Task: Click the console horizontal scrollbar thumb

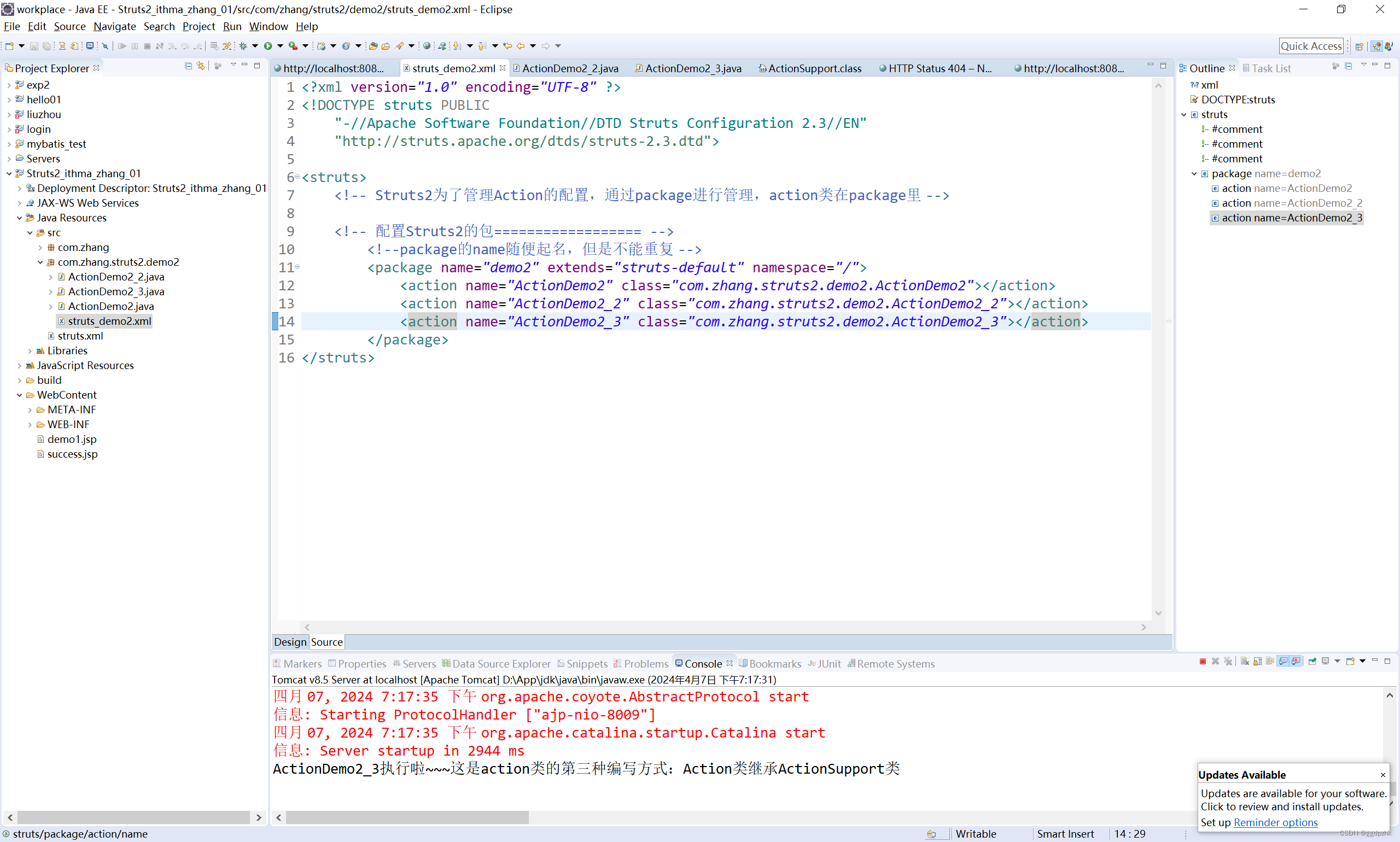Action: pyautogui.click(x=407, y=817)
